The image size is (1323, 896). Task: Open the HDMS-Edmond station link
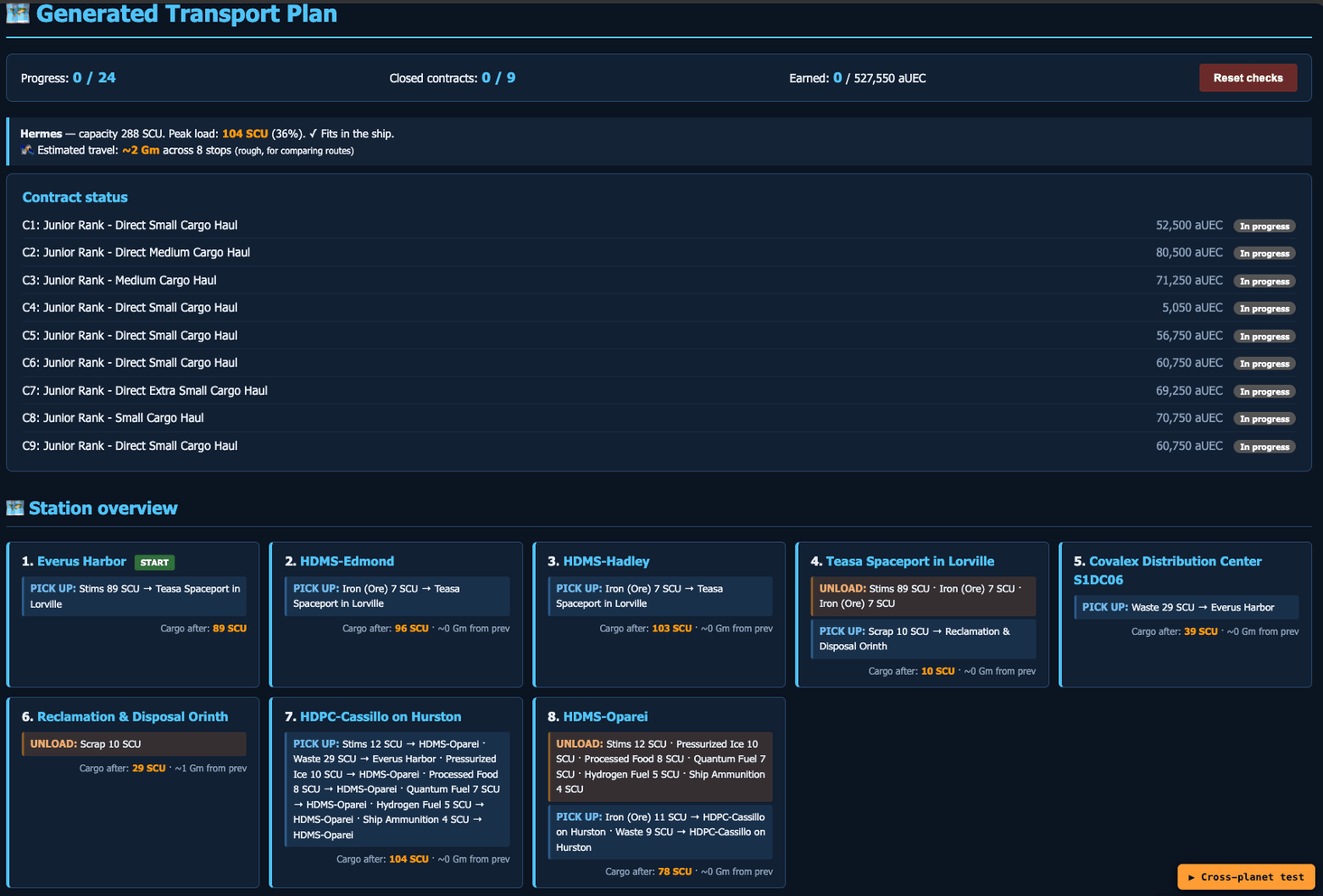347,562
